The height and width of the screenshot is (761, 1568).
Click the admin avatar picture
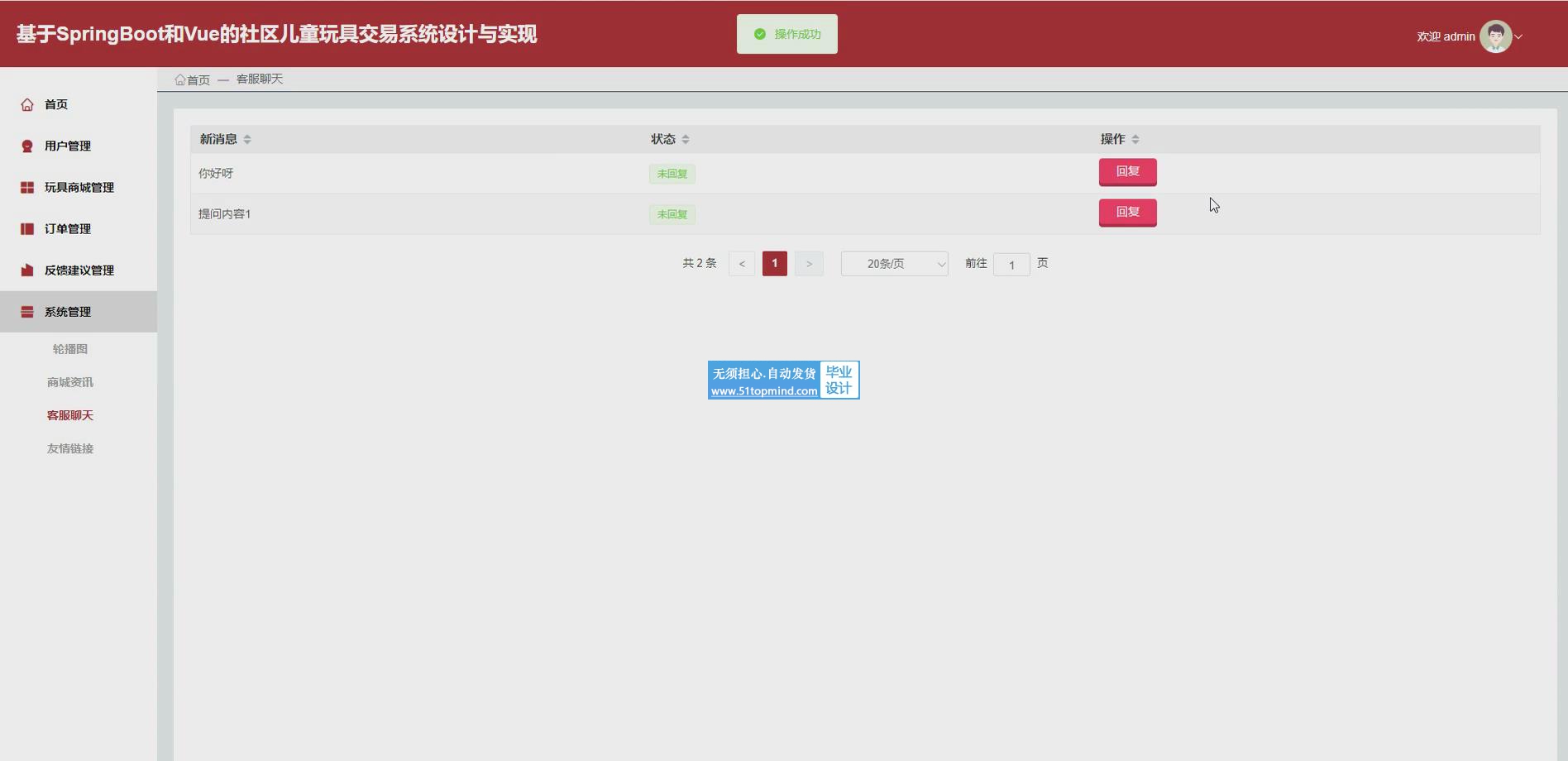coord(1494,36)
